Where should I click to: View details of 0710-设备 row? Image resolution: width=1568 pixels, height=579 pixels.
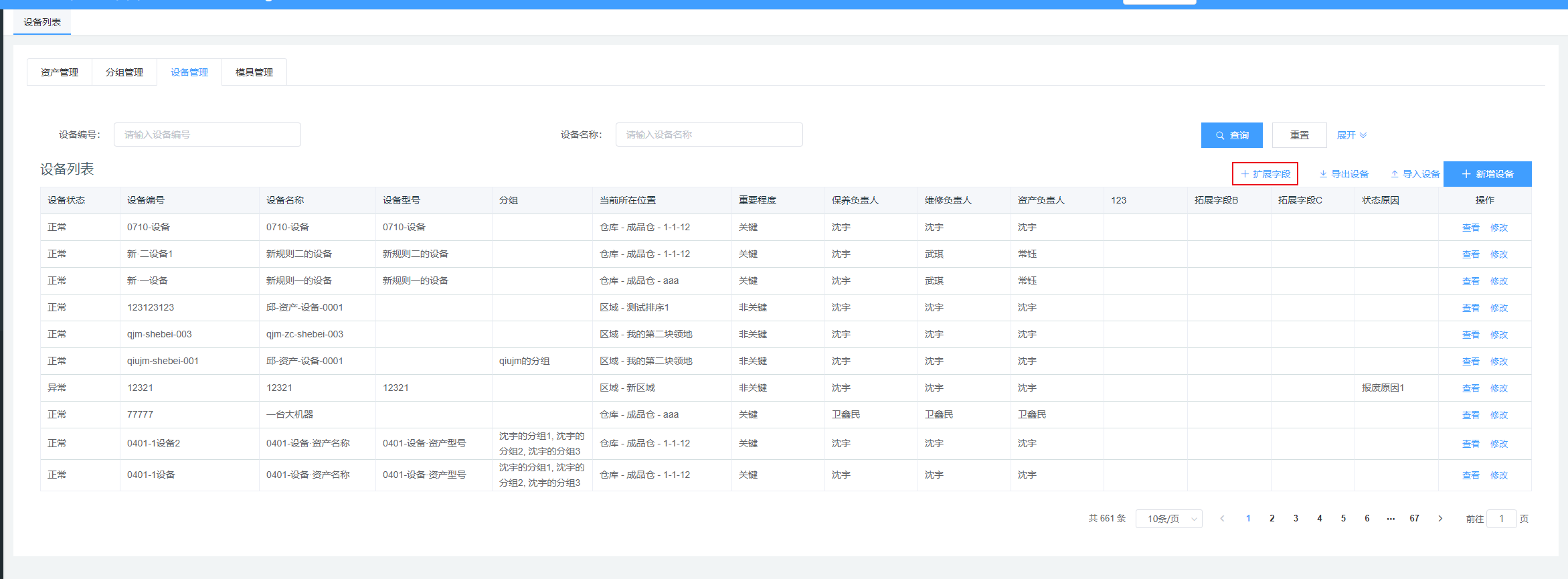click(1470, 228)
